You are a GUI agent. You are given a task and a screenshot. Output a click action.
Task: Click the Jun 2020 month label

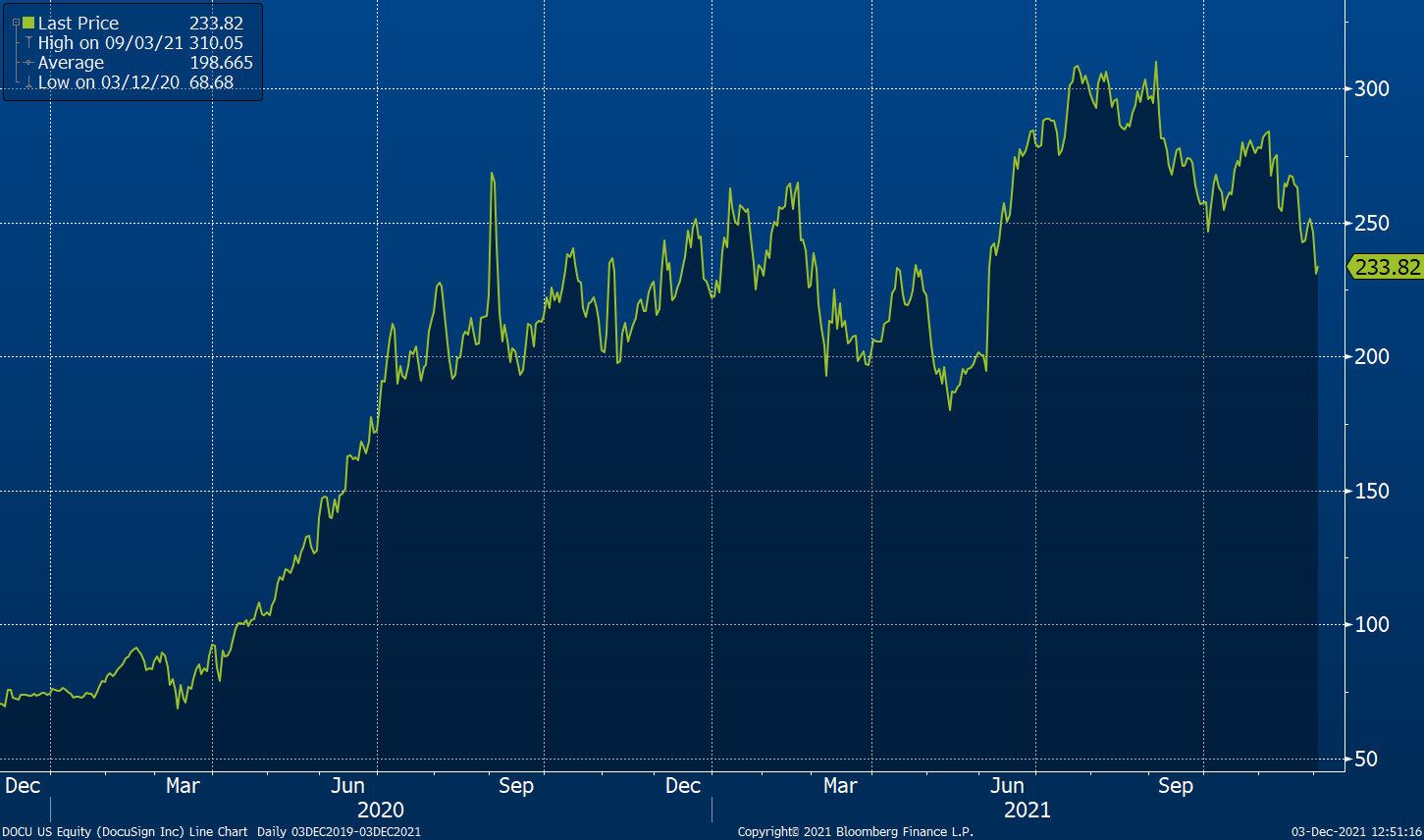click(x=347, y=786)
